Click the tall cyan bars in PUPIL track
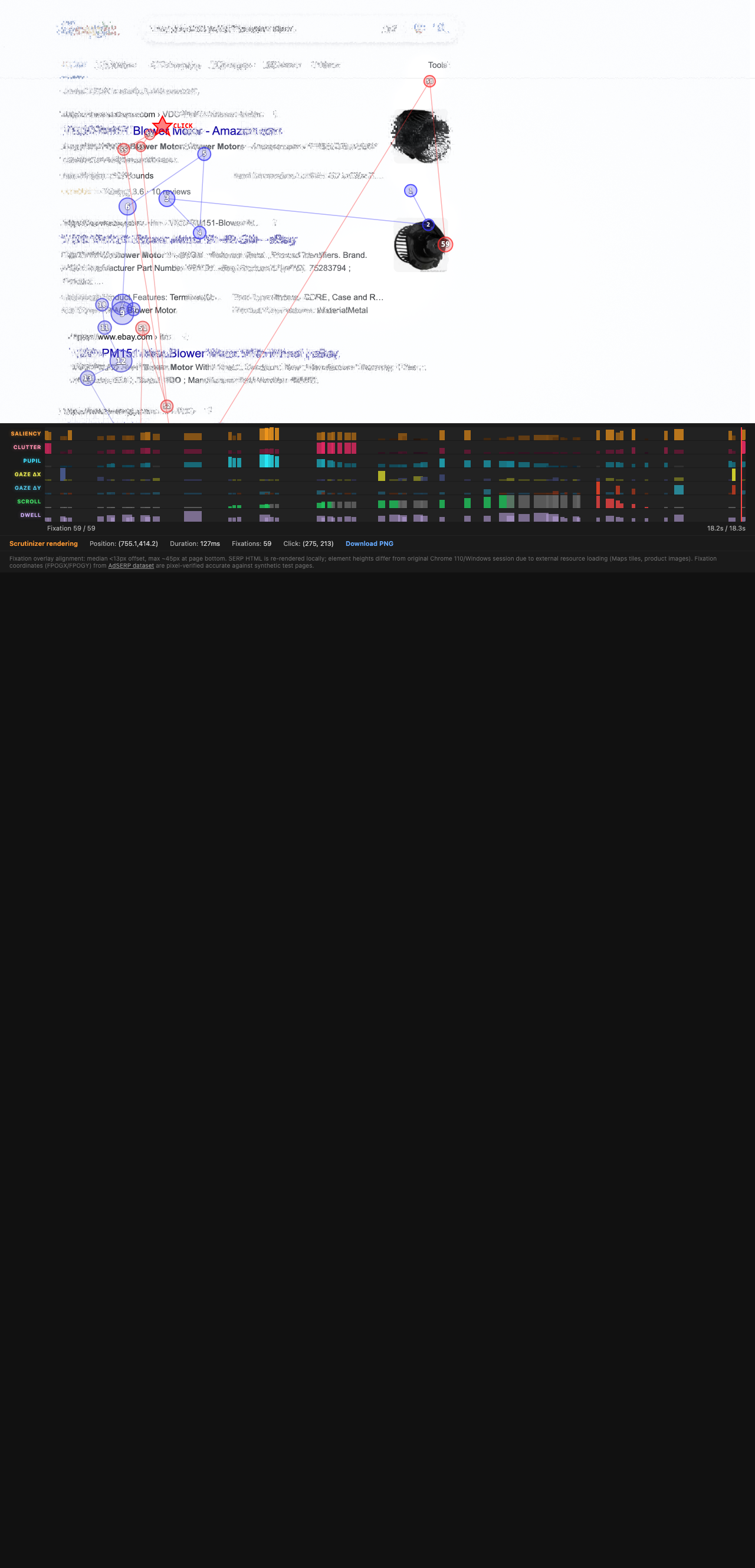This screenshot has height=1568, width=755. coord(269,461)
